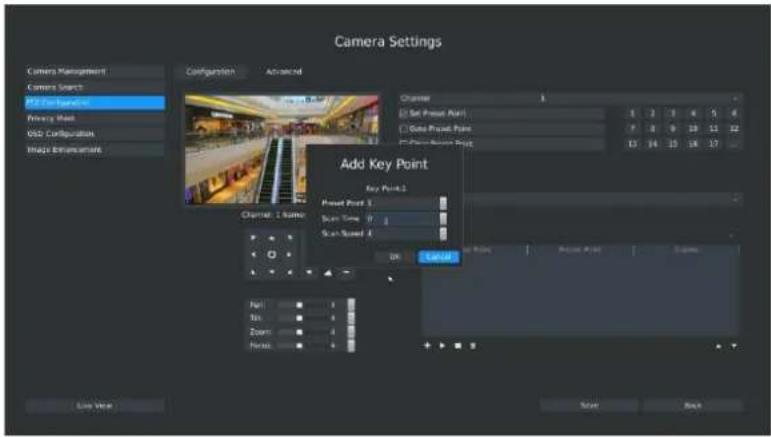Open the Preset Point dropdown in dialog
This screenshot has height=437, width=771.
click(443, 203)
